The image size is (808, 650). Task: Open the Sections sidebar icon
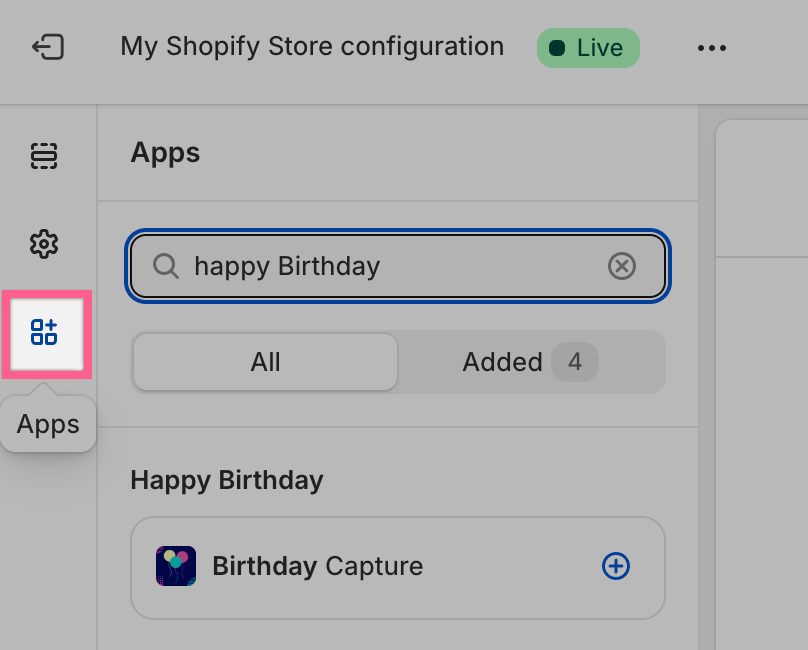point(44,156)
